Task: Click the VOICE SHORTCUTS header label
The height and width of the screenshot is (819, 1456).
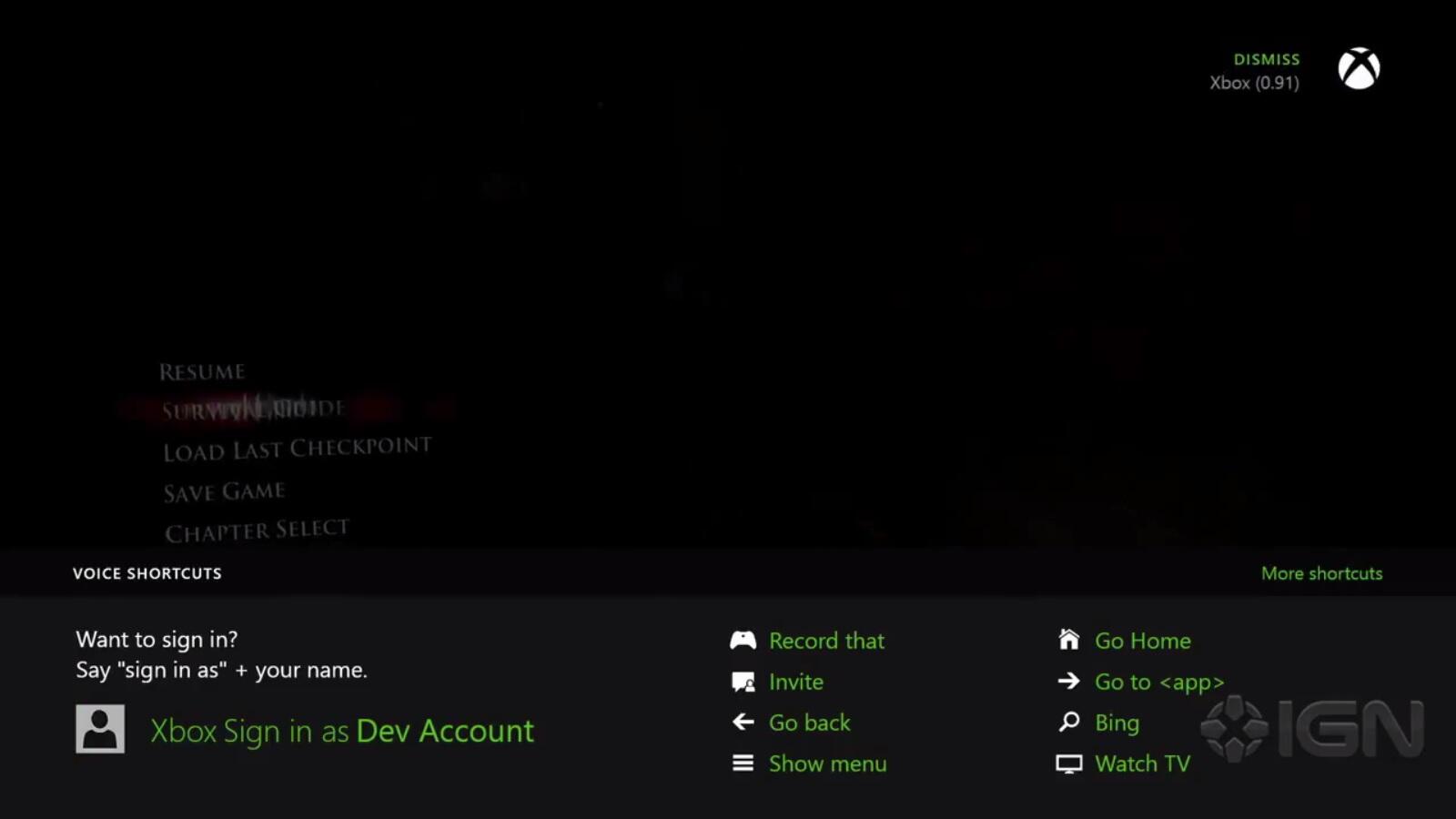Action: tap(147, 573)
